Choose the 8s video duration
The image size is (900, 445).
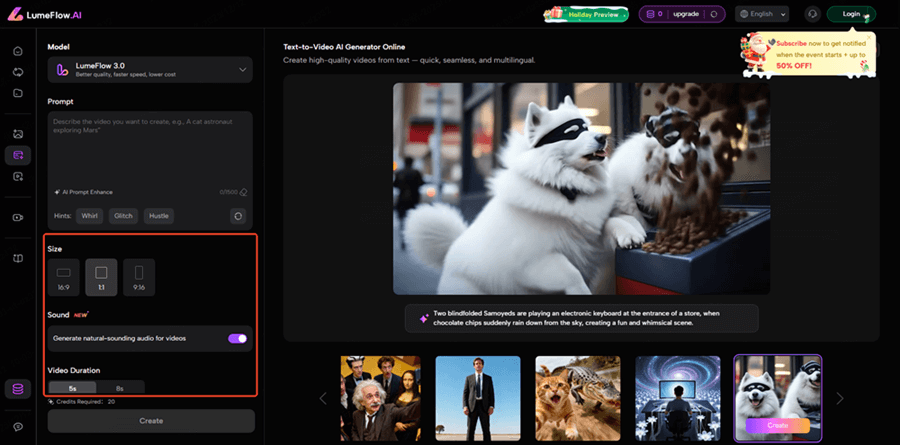pos(120,388)
